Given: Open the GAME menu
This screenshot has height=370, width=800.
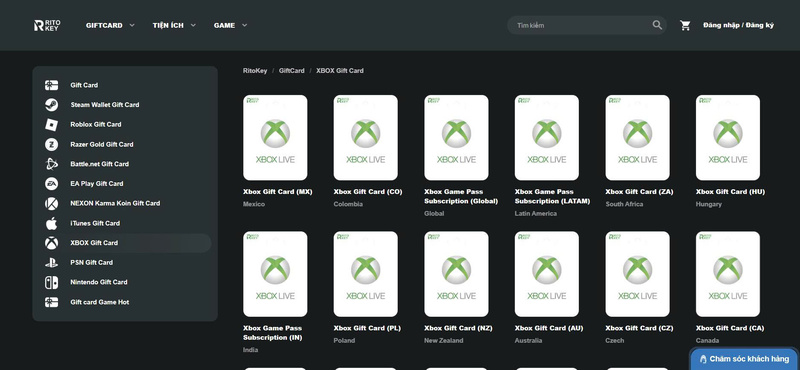Looking at the screenshot, I should click(x=224, y=25).
